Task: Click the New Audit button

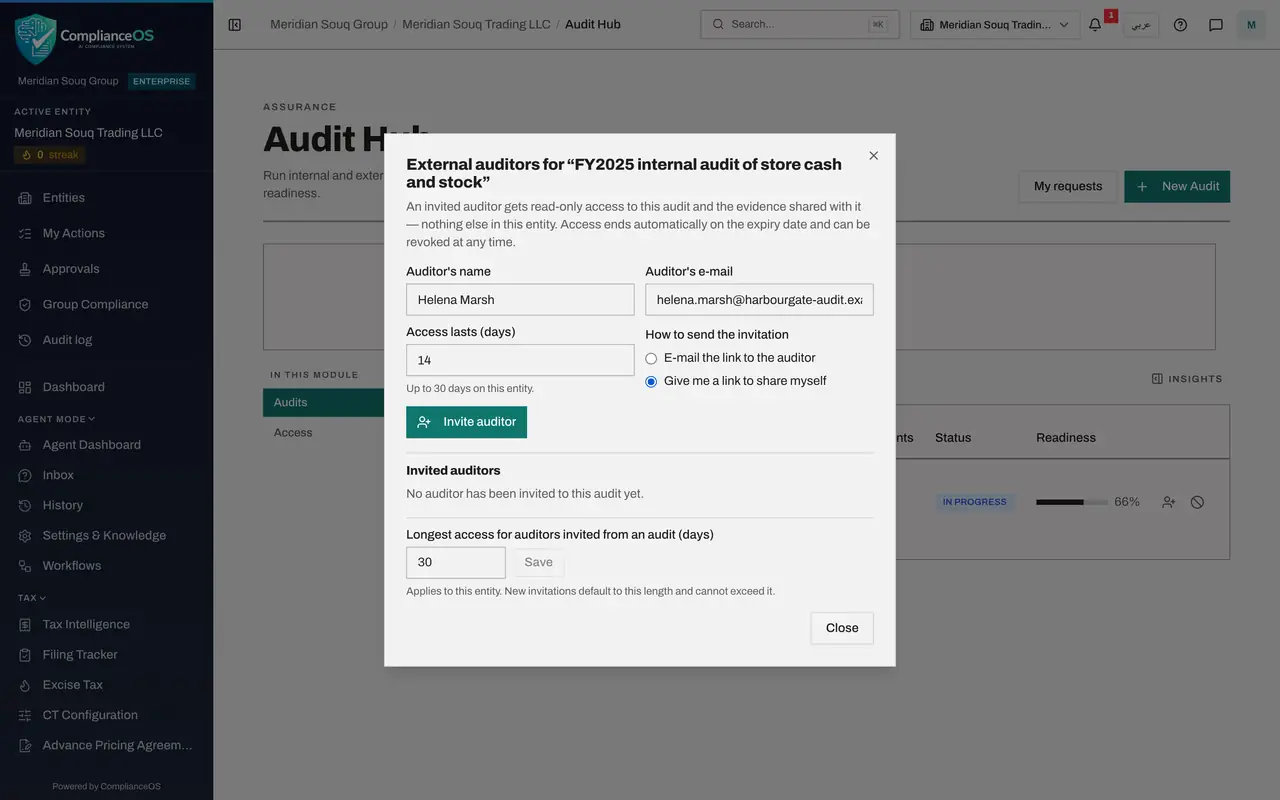Action: pos(1177,186)
